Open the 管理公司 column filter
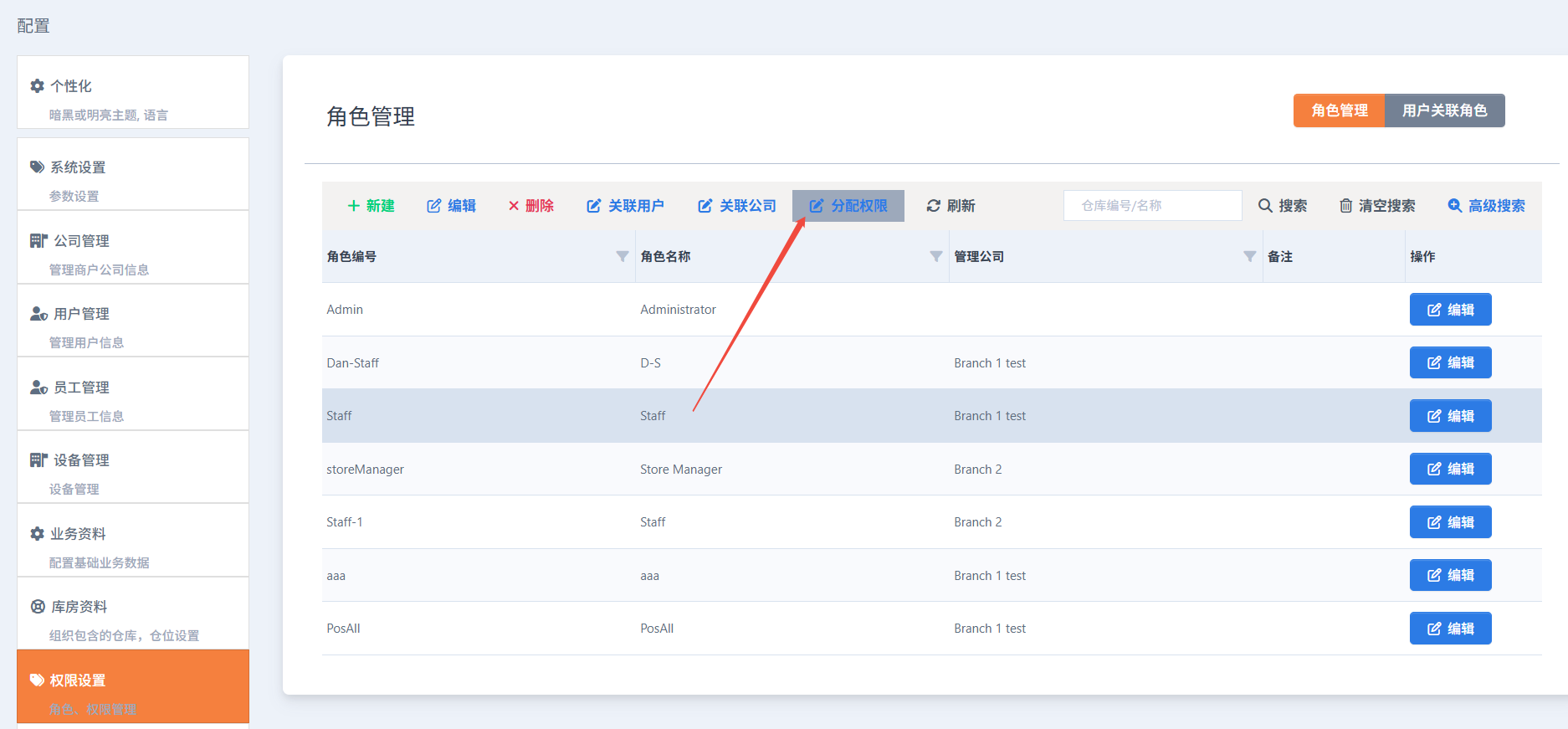This screenshot has width=1568, height=729. (x=1249, y=257)
